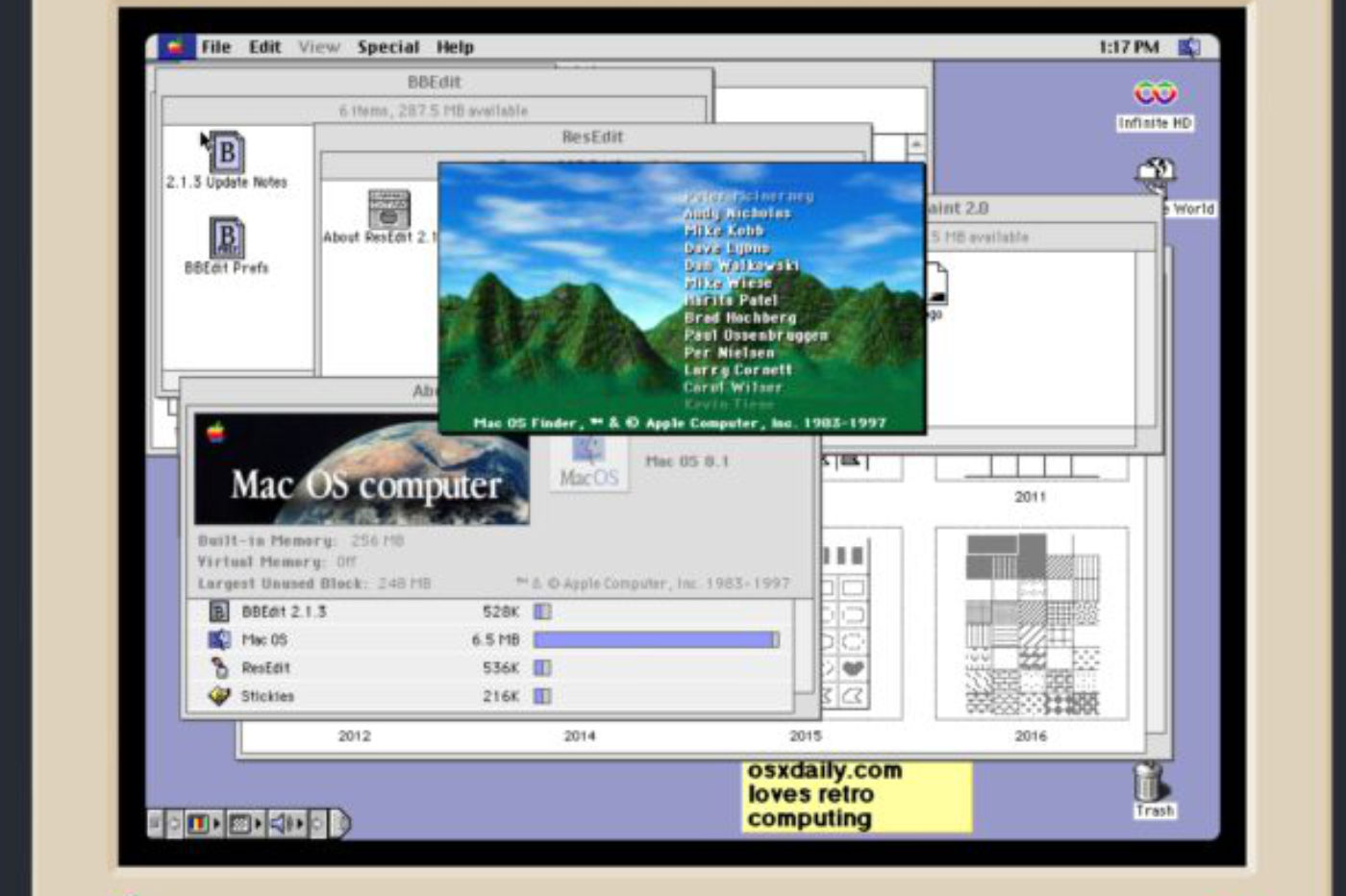
Task: Click the name "Mike Kobb" in the credits
Action: pyautogui.click(x=724, y=231)
